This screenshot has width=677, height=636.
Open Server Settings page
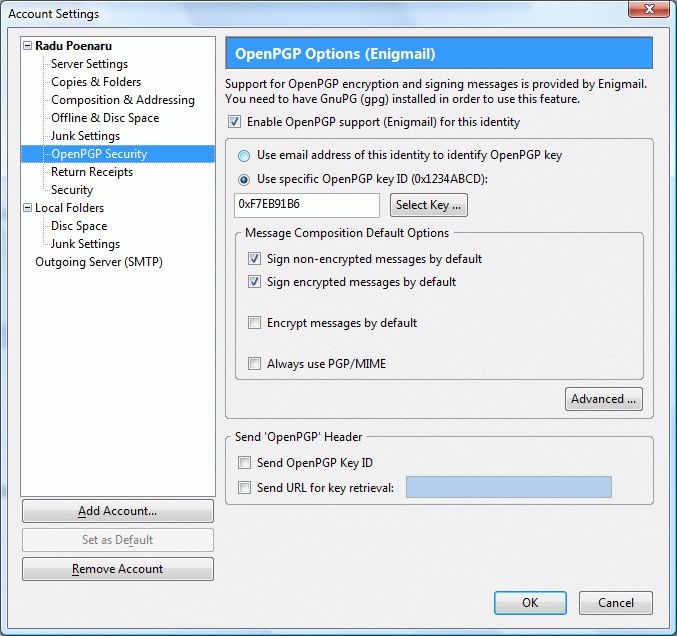click(89, 64)
